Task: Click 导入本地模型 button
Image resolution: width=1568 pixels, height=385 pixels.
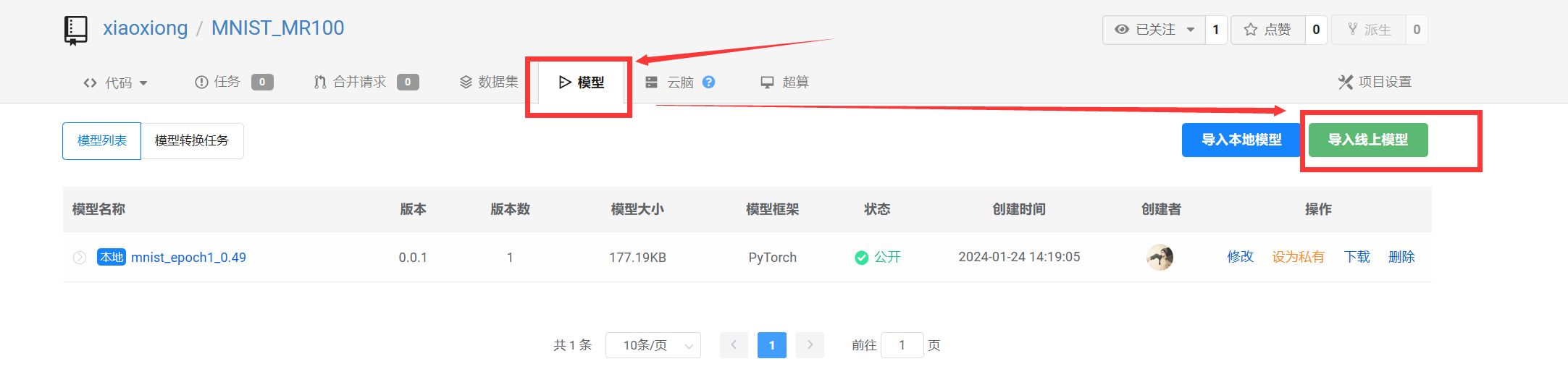Action: 1241,140
